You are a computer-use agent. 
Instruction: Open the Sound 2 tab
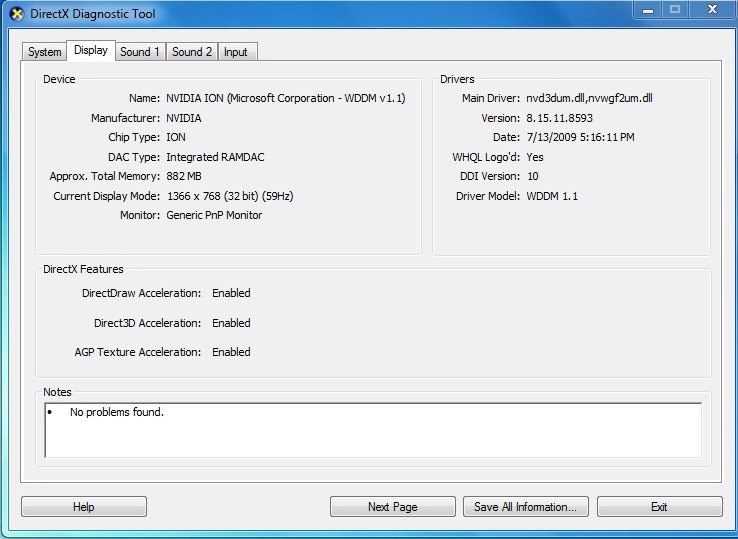[x=192, y=52]
